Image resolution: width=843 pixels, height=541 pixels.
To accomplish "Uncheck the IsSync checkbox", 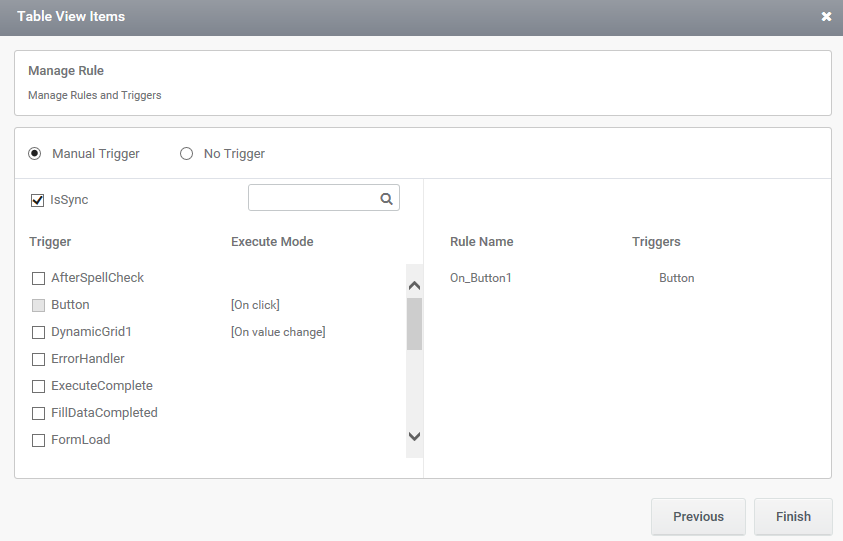I will pyautogui.click(x=37, y=200).
